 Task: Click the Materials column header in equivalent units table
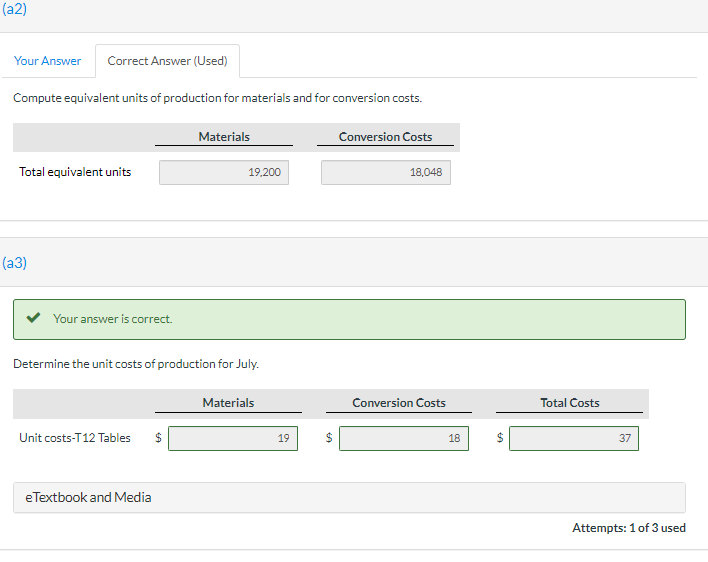click(x=224, y=137)
